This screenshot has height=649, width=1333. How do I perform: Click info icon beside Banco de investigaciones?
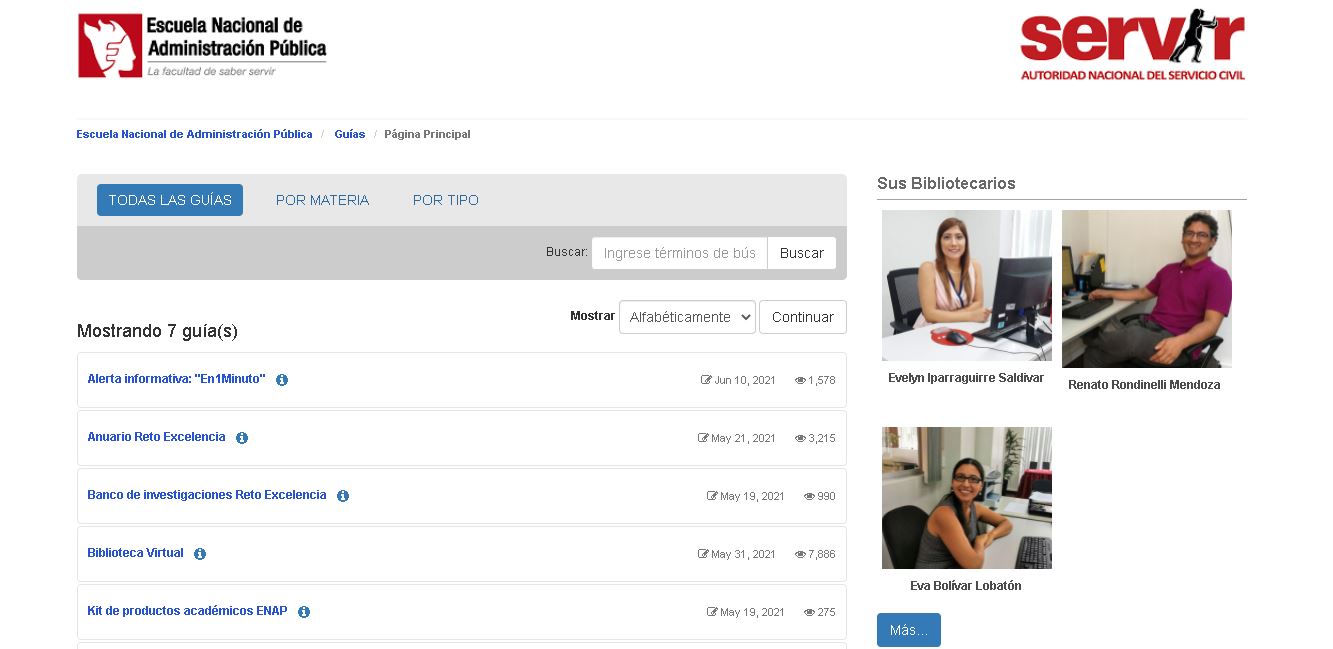pos(343,496)
